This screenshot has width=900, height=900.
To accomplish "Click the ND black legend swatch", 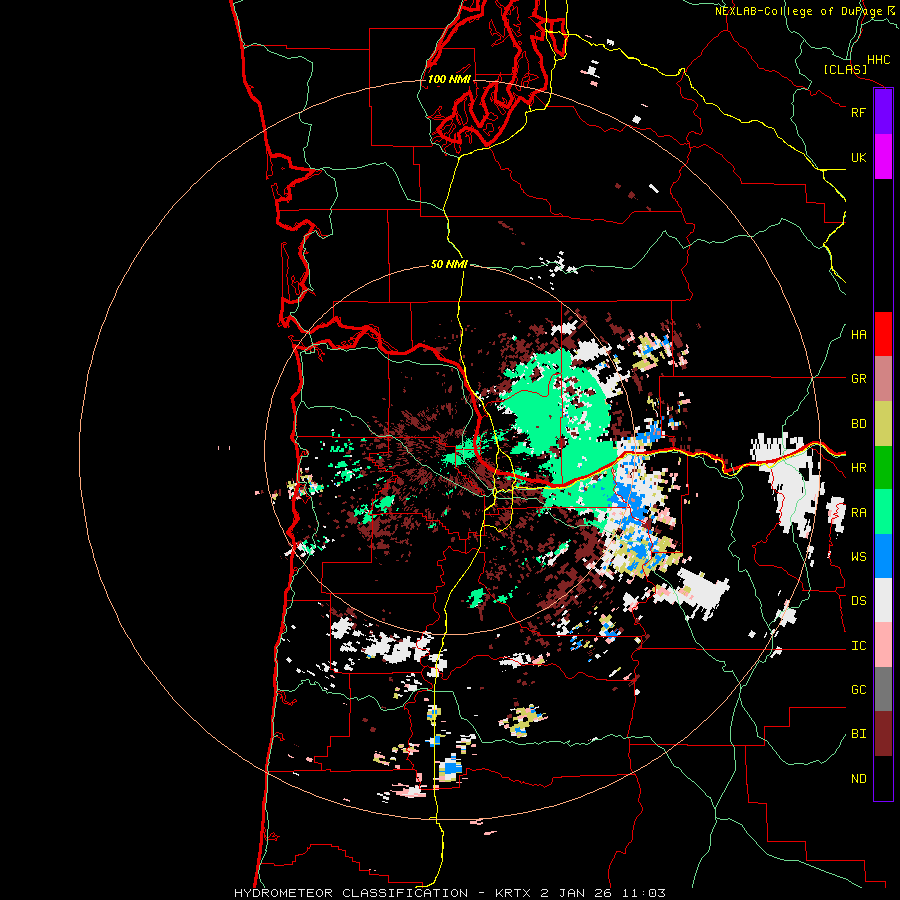I will 883,778.
